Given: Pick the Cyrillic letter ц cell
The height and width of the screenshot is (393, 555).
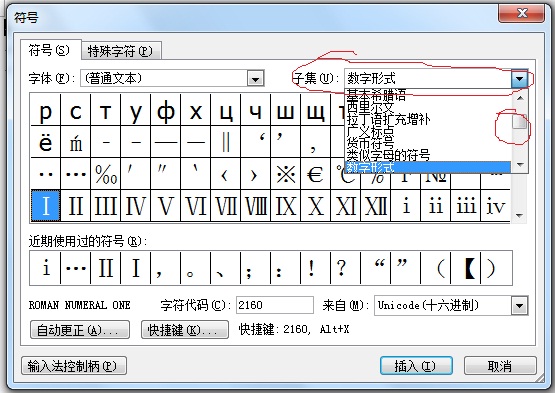Looking at the screenshot, I should point(225,110).
